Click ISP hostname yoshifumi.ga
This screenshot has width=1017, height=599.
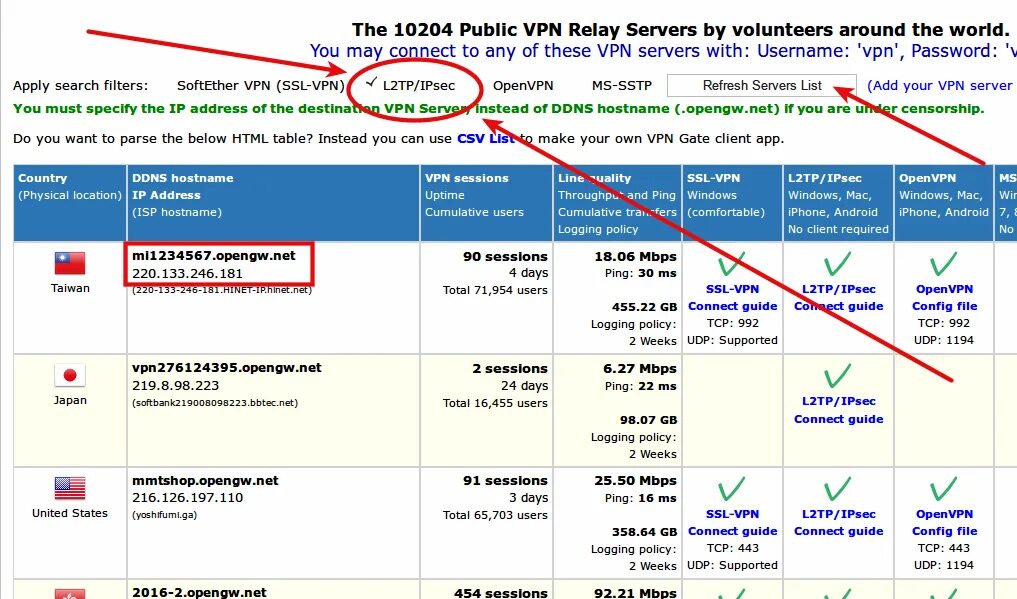coord(165,515)
